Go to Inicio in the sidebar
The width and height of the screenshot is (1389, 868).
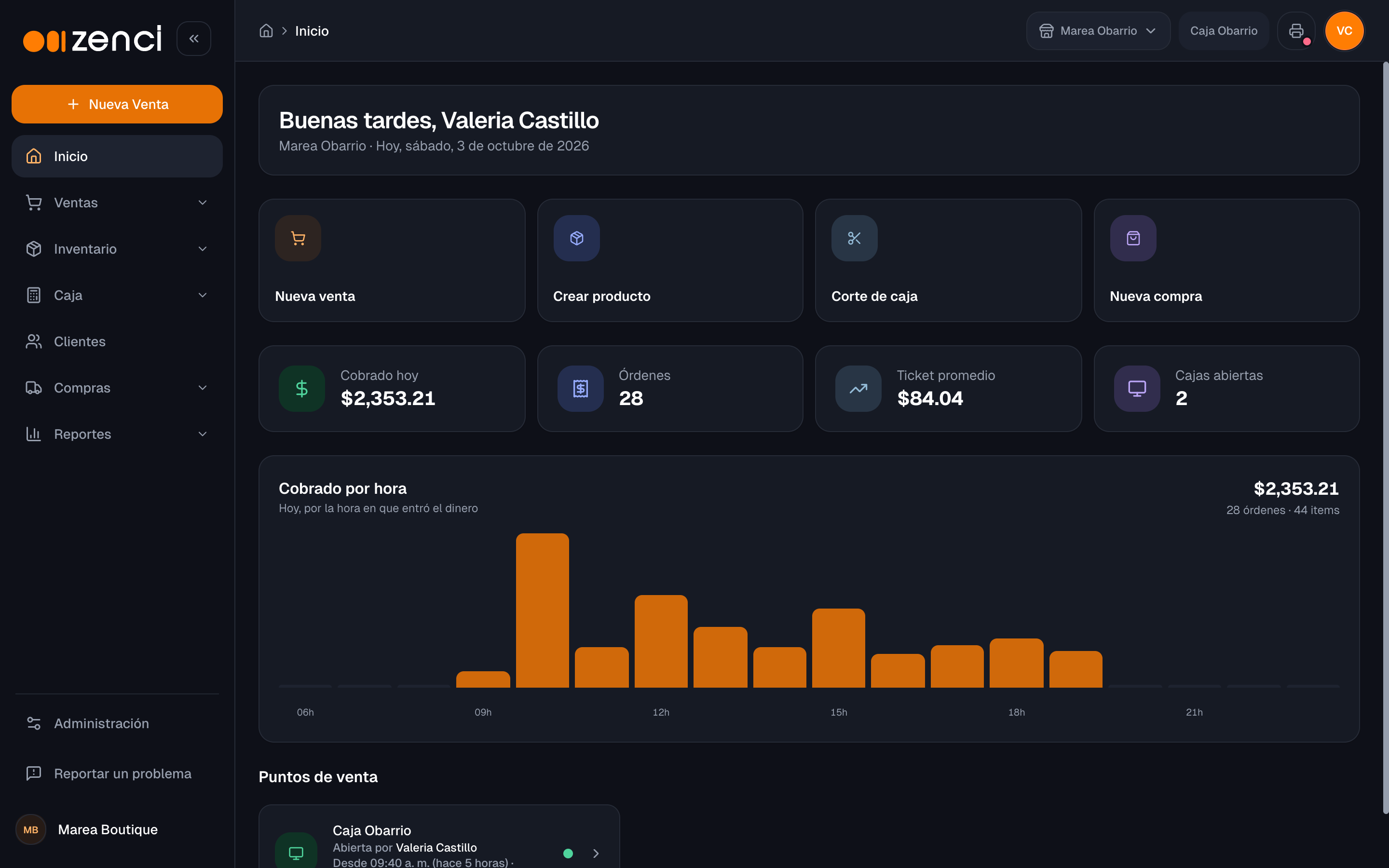tap(117, 156)
